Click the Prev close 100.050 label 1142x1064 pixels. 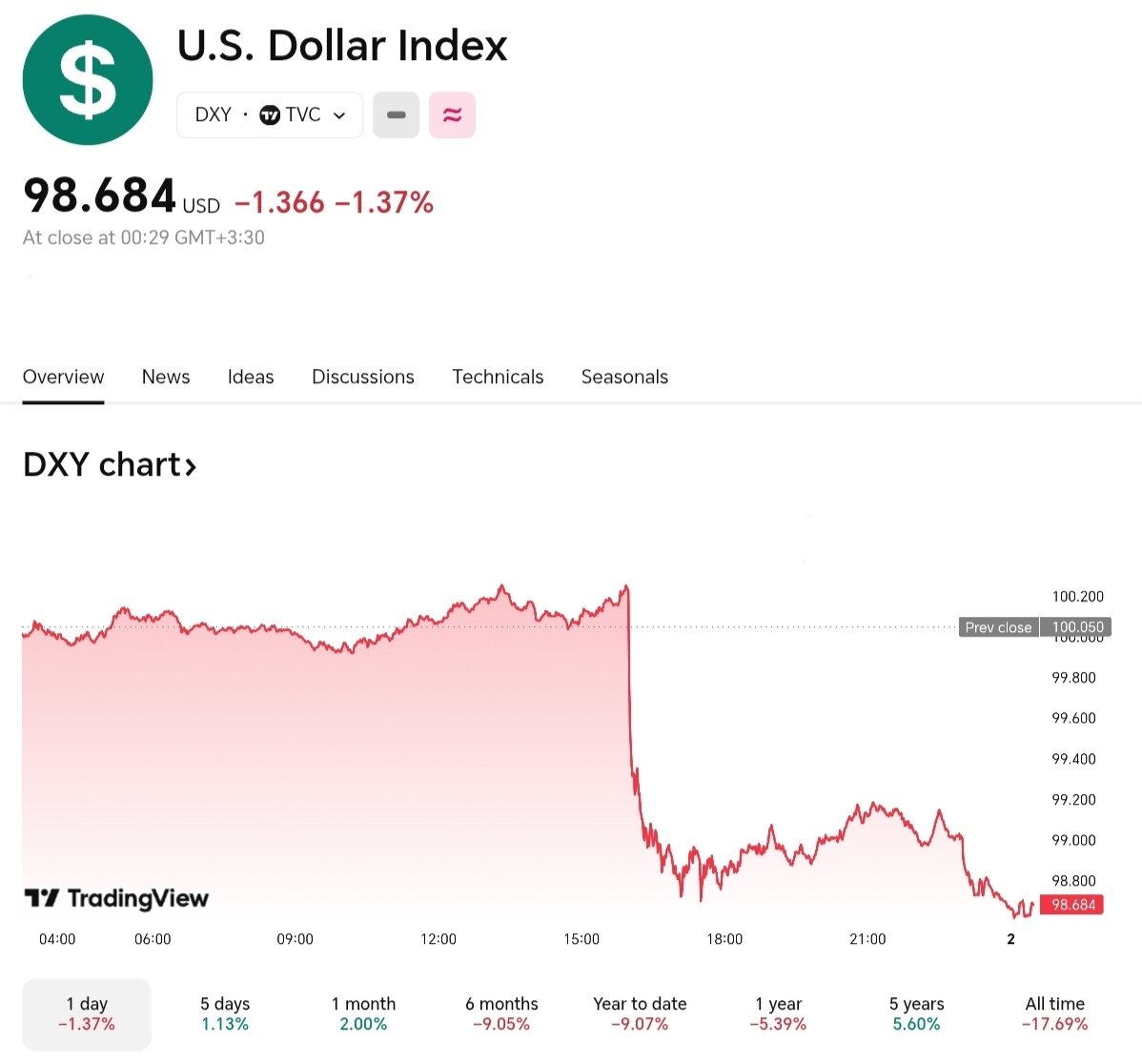[1035, 627]
